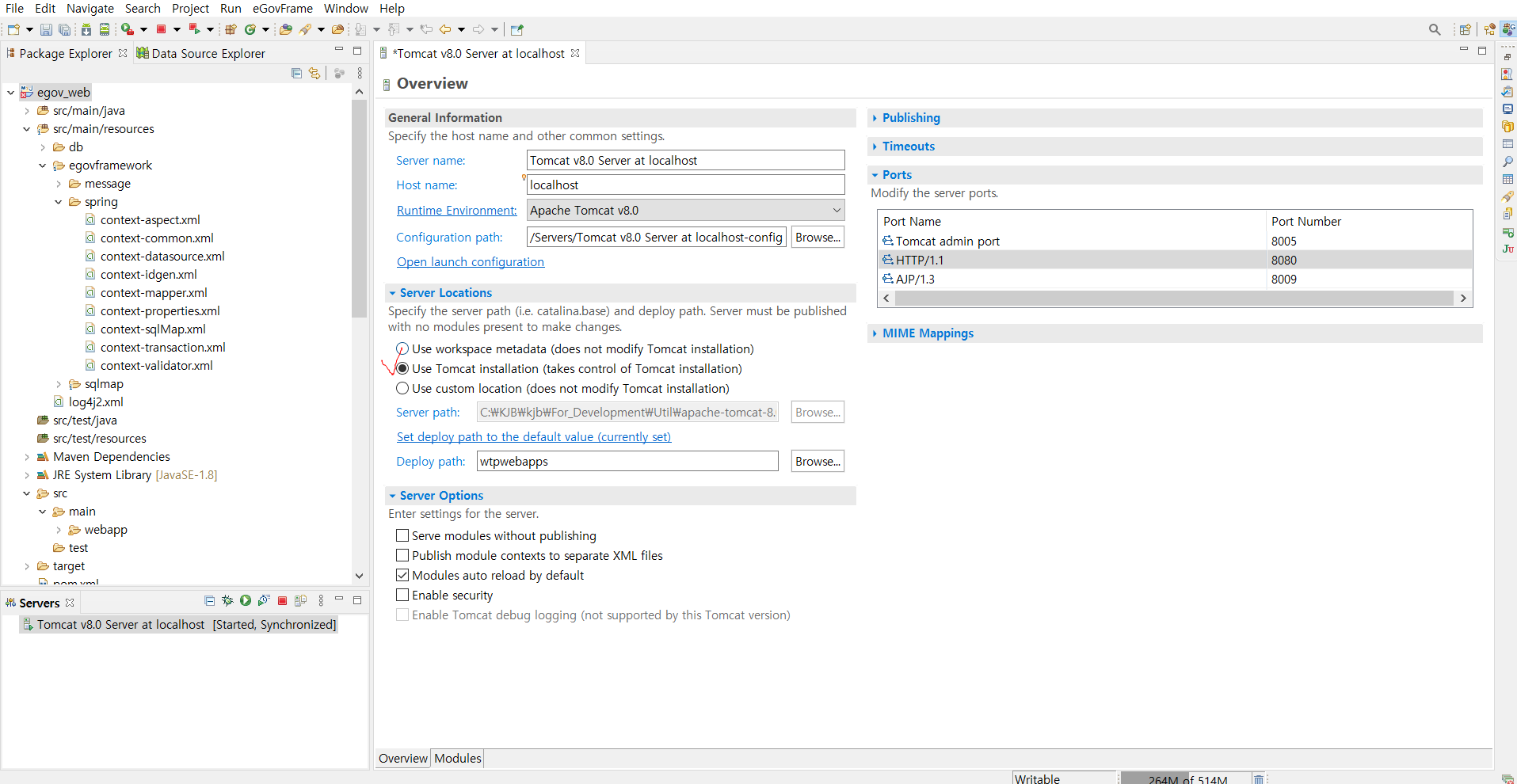Expand the Publishing section
The height and width of the screenshot is (784, 1517).
[x=875, y=118]
